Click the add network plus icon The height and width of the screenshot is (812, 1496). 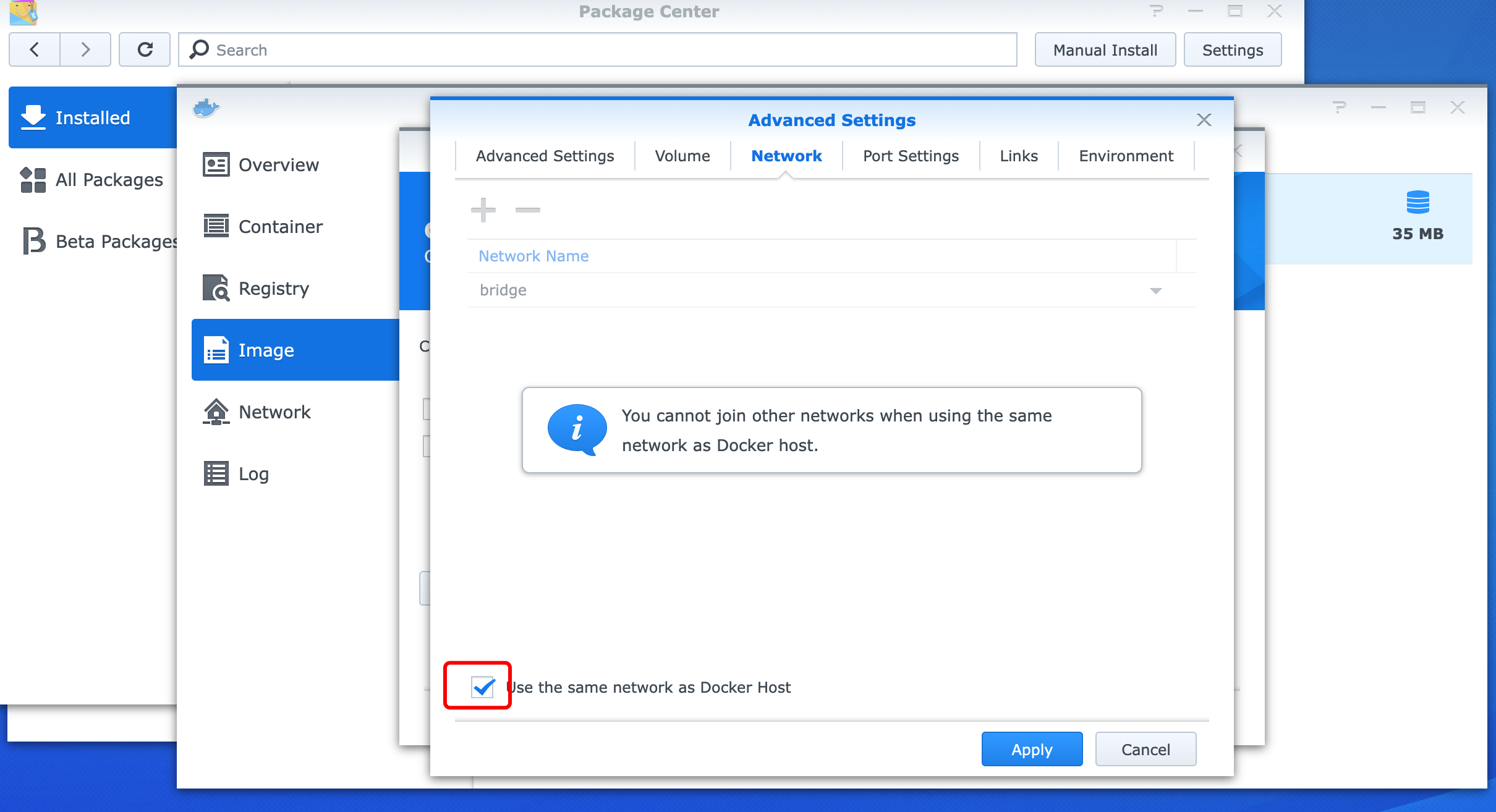(483, 210)
